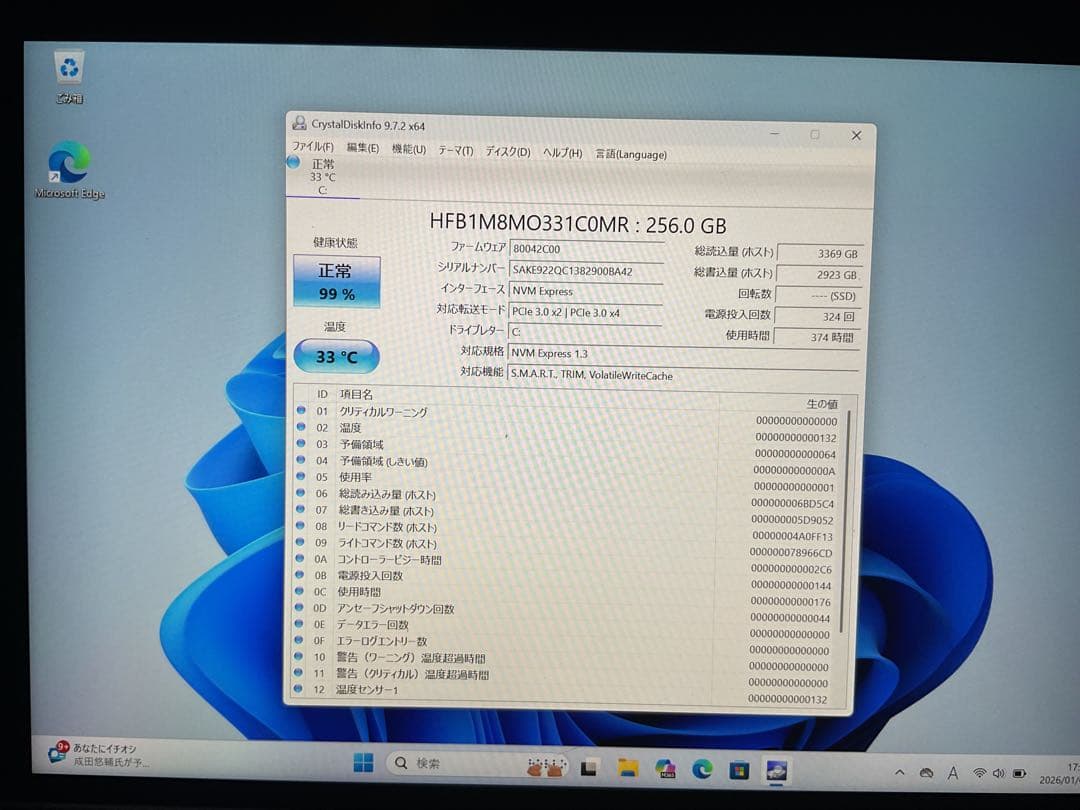Click the Microsoft Edge desktop shortcut

click(69, 170)
